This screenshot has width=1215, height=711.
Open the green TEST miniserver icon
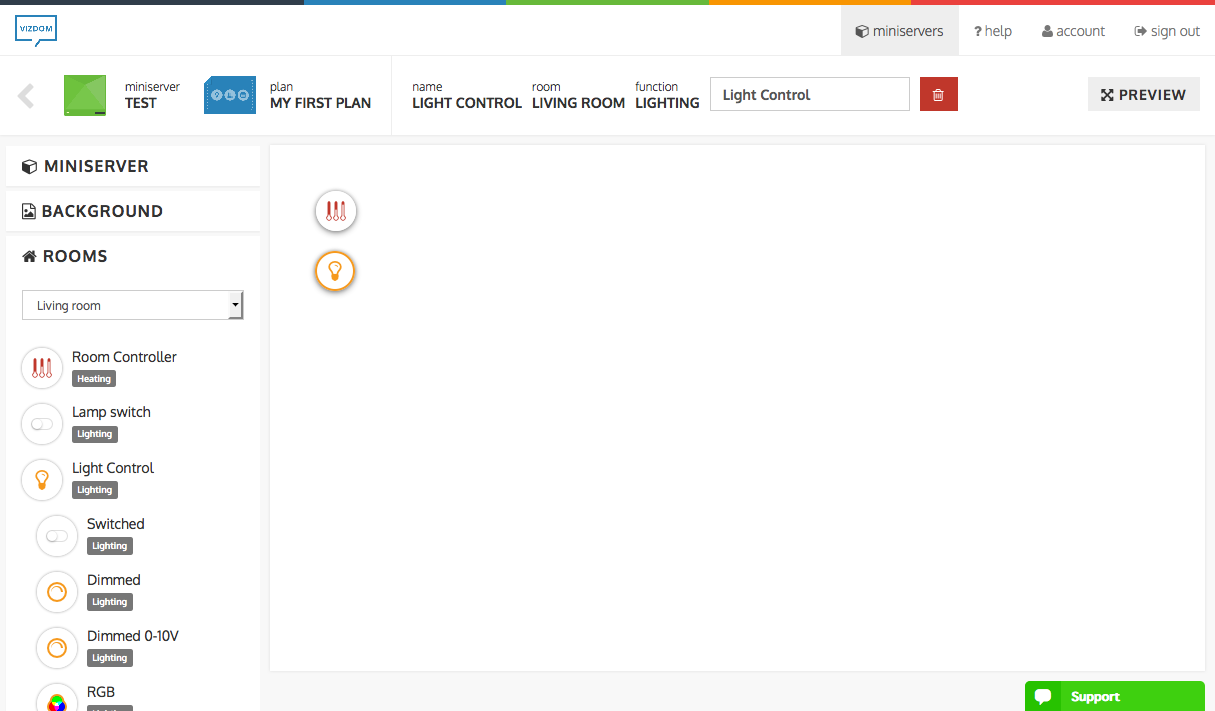[85, 95]
